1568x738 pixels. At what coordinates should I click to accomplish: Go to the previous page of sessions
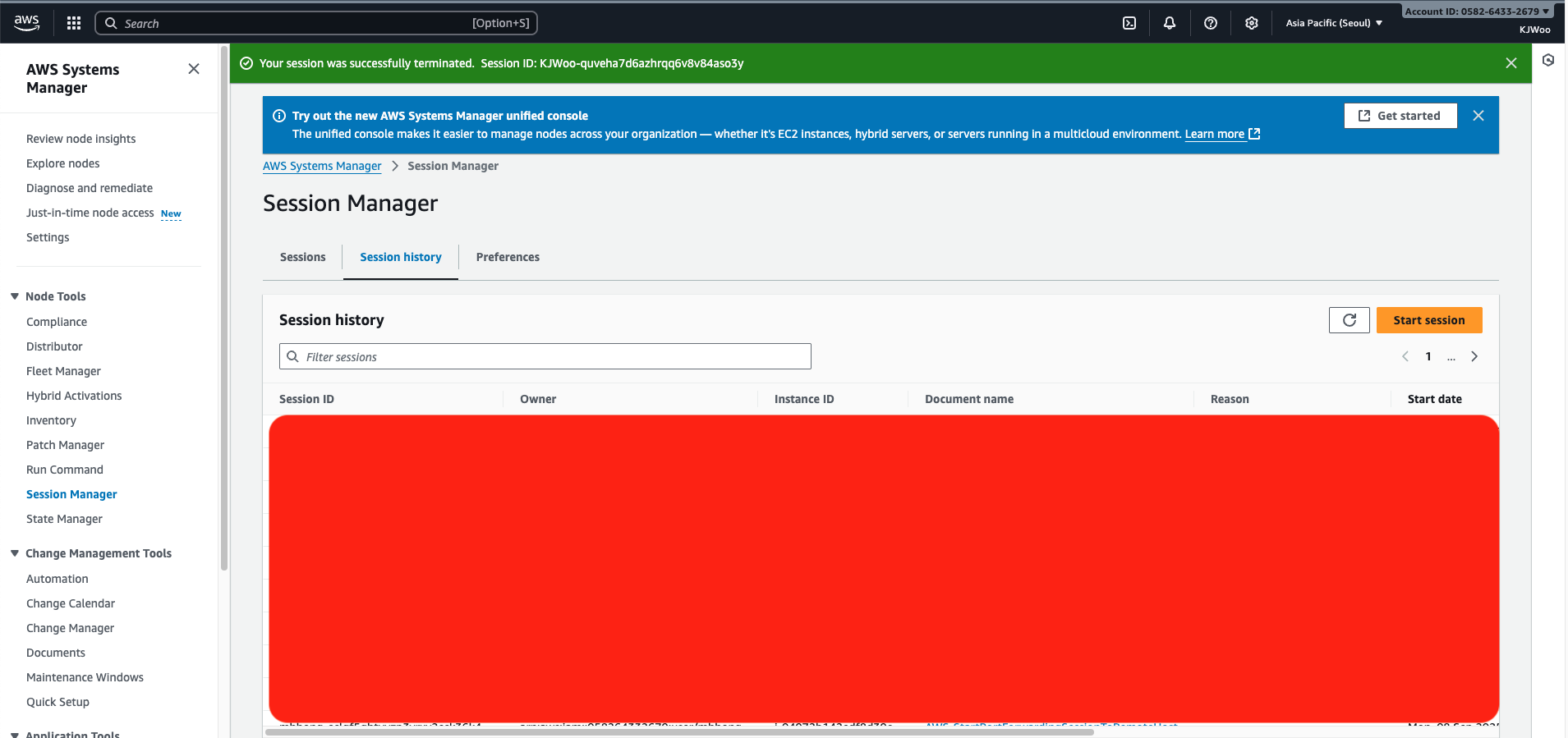tap(1405, 356)
